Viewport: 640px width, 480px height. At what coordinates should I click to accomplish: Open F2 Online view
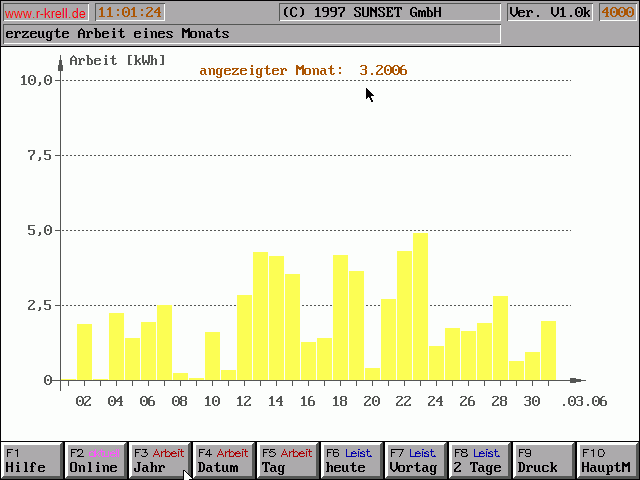point(95,461)
